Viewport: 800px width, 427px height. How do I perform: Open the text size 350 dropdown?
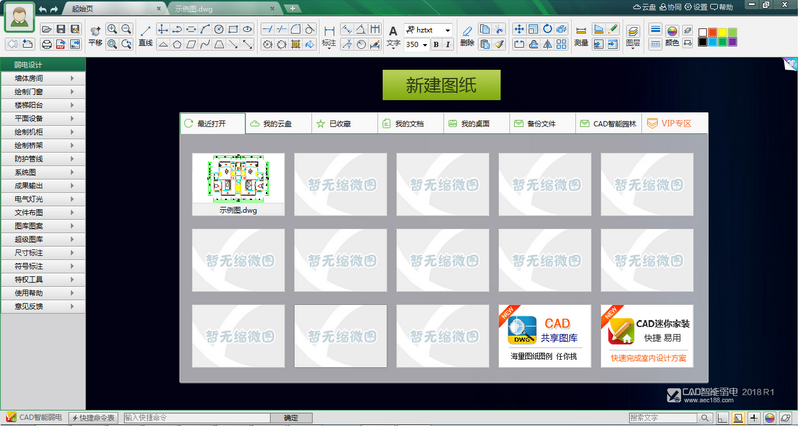[417, 45]
